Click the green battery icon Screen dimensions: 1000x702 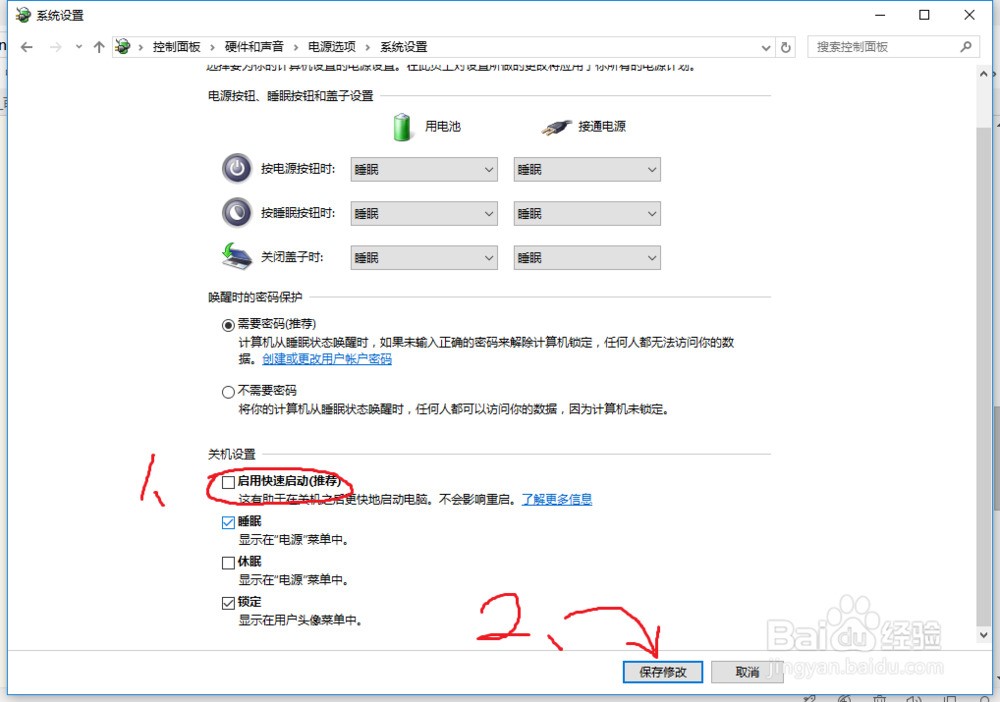(x=402, y=126)
